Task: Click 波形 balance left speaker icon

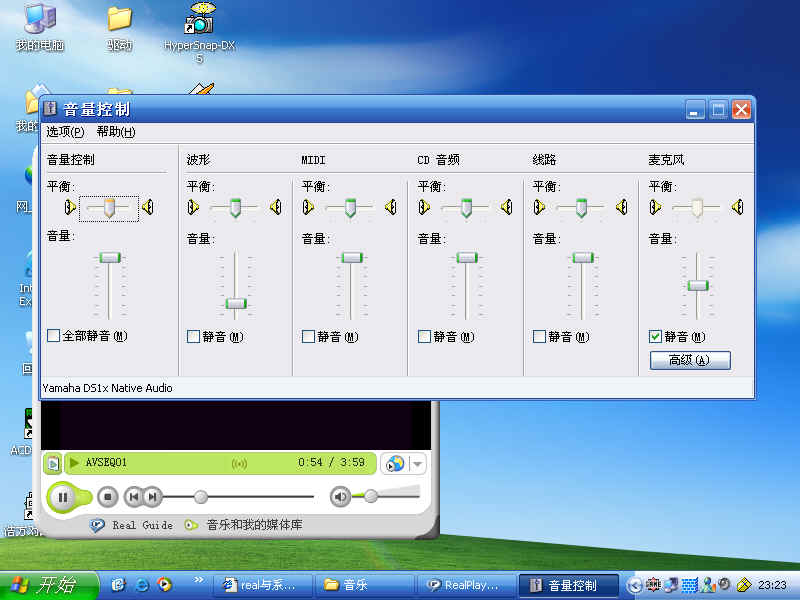Action: 193,207
